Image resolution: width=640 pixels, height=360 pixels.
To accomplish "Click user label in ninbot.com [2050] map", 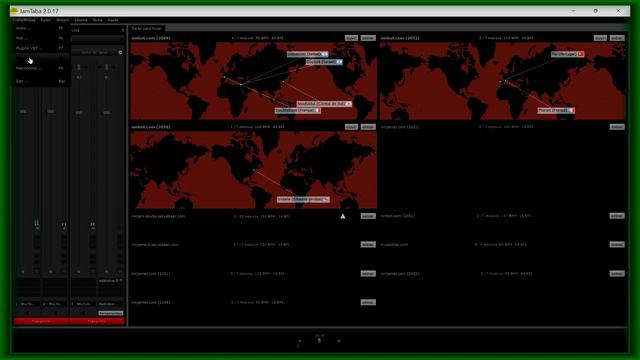I will pyautogui.click(x=303, y=200).
